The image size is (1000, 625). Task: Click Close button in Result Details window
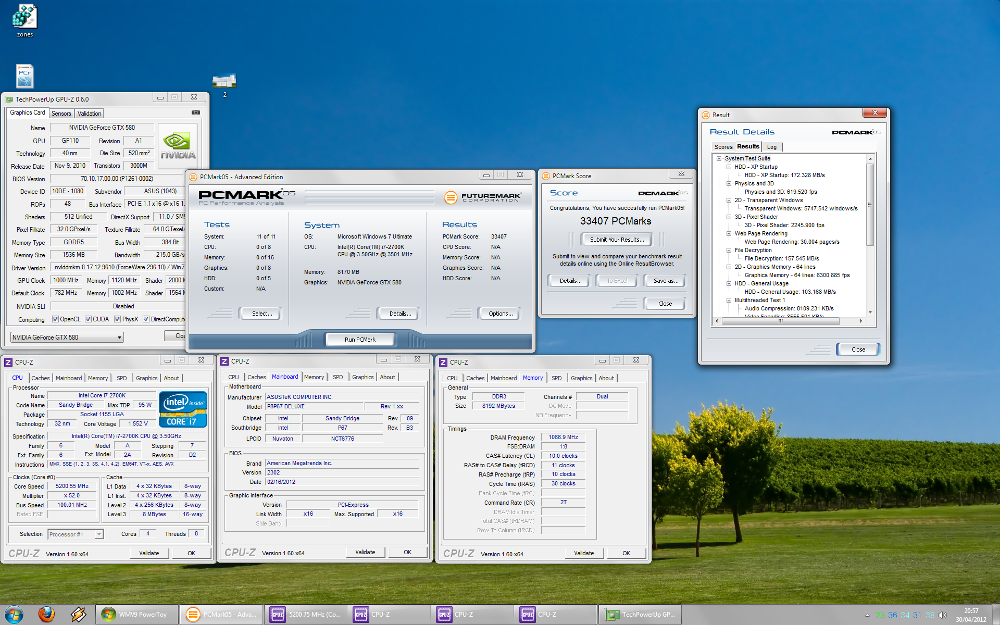[x=858, y=349]
